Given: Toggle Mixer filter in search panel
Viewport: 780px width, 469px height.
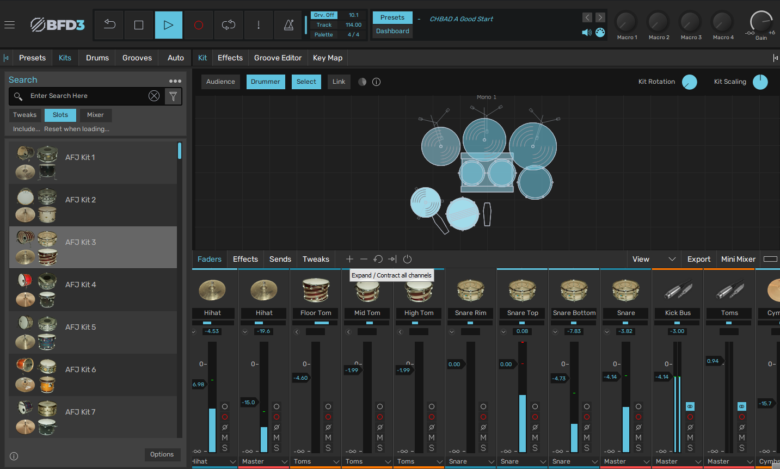Looking at the screenshot, I should pyautogui.click(x=95, y=115).
